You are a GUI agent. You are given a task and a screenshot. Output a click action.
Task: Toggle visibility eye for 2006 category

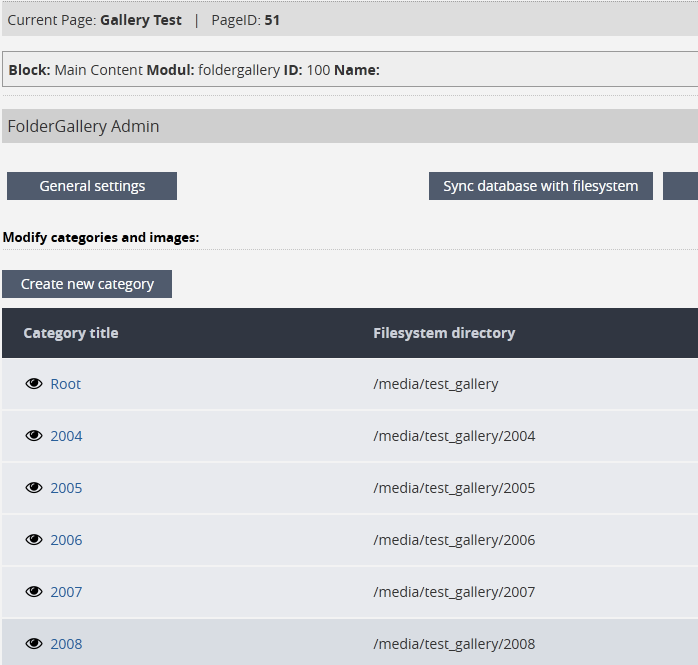(34, 540)
